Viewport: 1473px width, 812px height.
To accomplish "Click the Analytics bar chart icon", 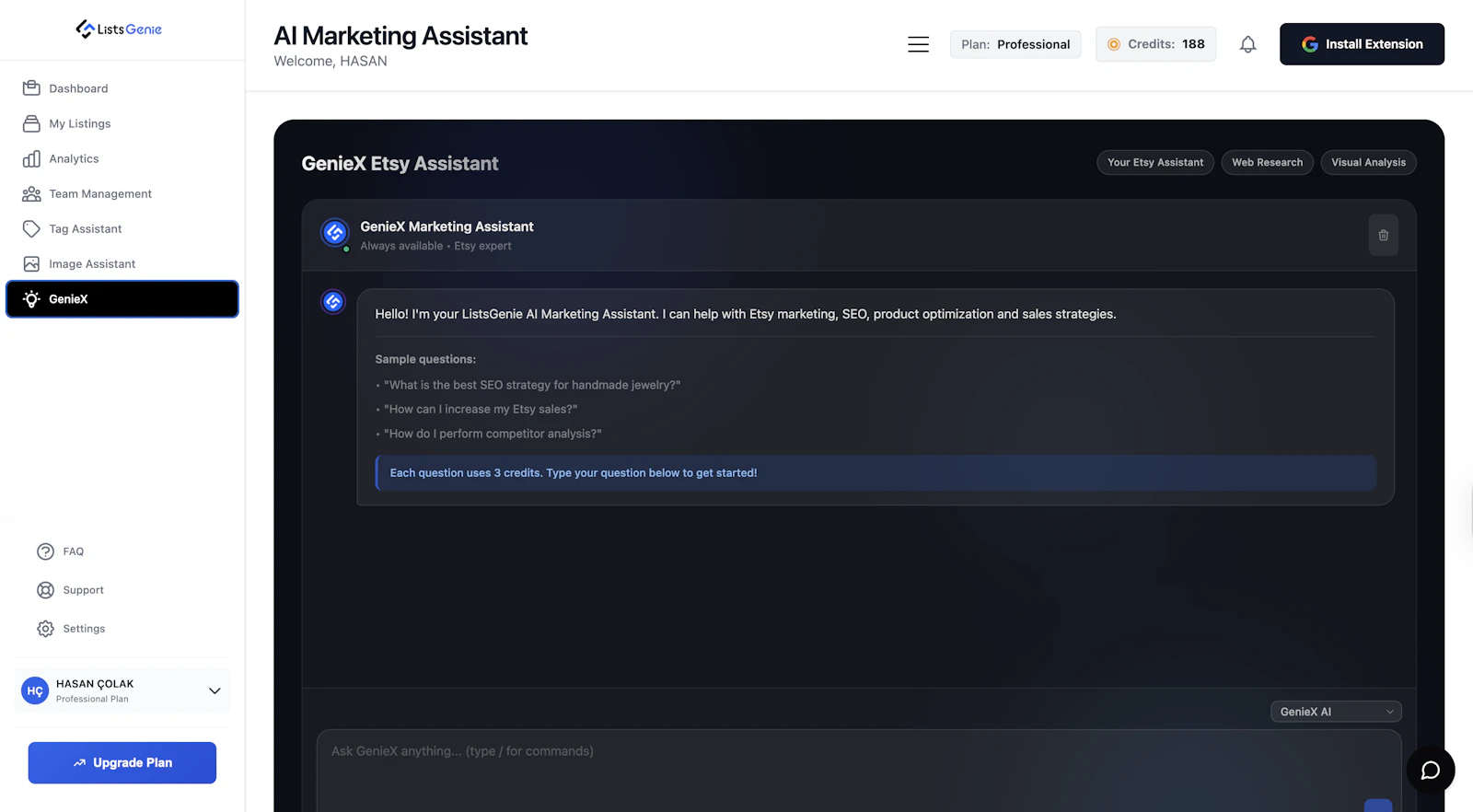I will (31, 158).
